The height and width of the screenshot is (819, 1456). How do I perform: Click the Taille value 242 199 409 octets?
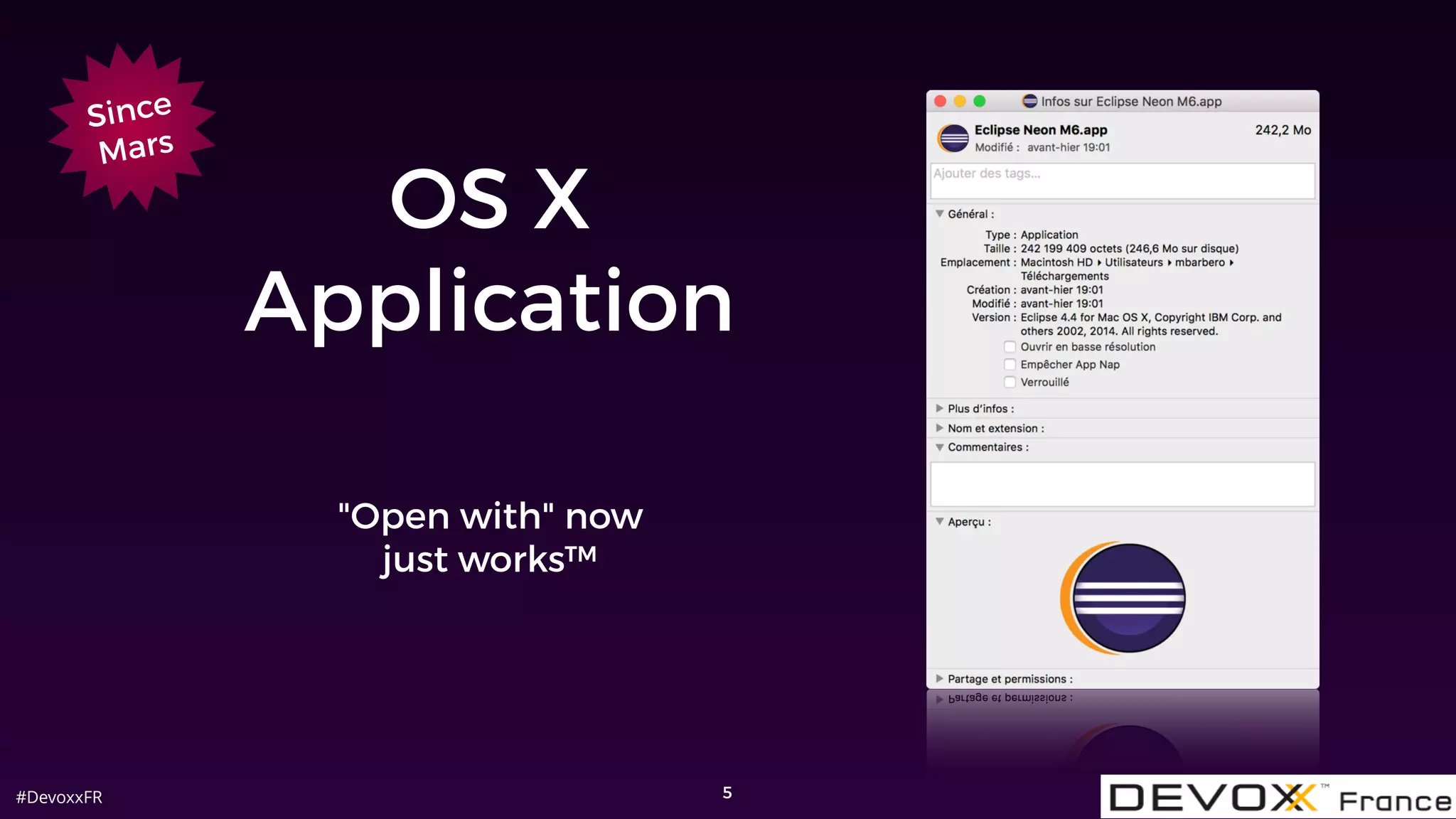pos(1071,249)
